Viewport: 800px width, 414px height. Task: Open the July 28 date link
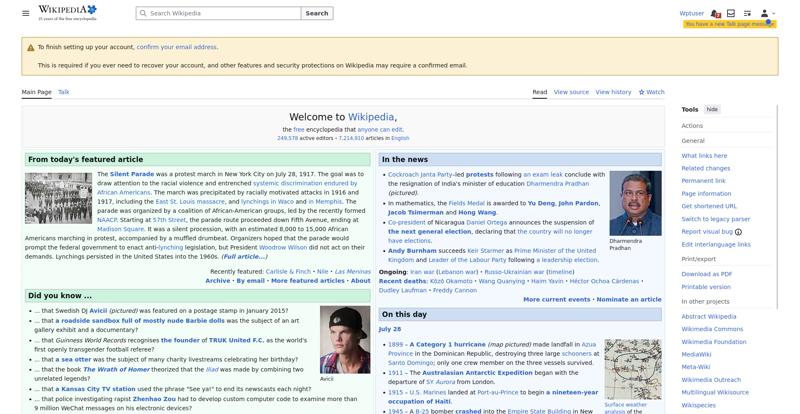(x=390, y=329)
